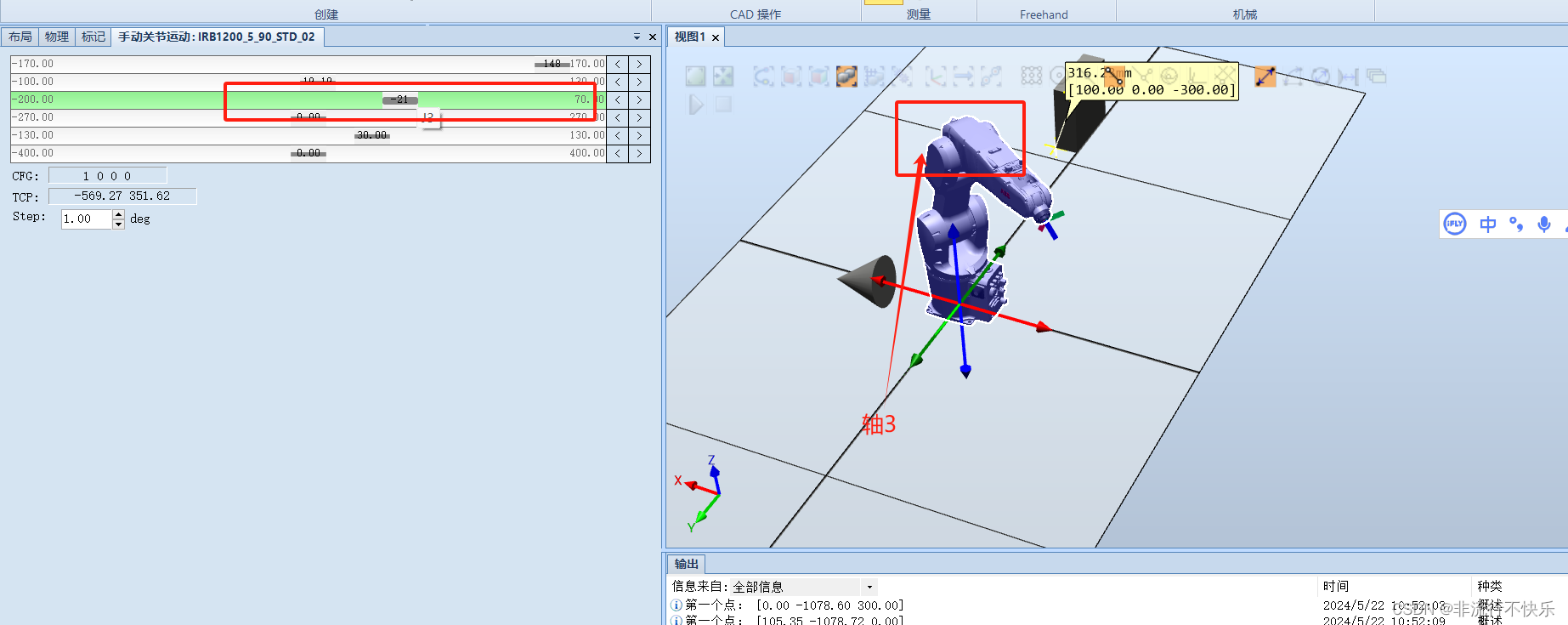Select the curve selection level icon
This screenshot has height=625, width=1568.
tap(763, 77)
